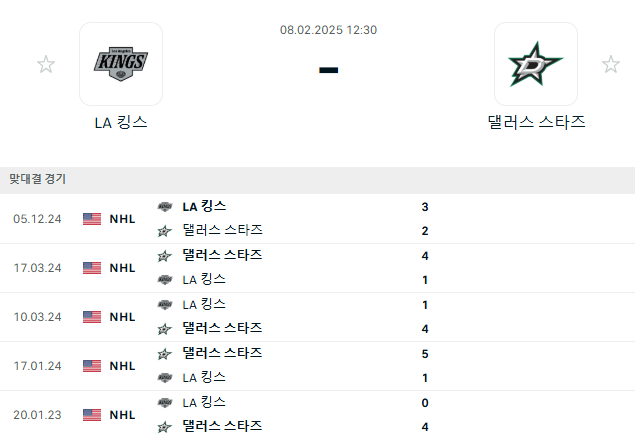Click the small Kings icon in 20.01.23 match

(165, 403)
